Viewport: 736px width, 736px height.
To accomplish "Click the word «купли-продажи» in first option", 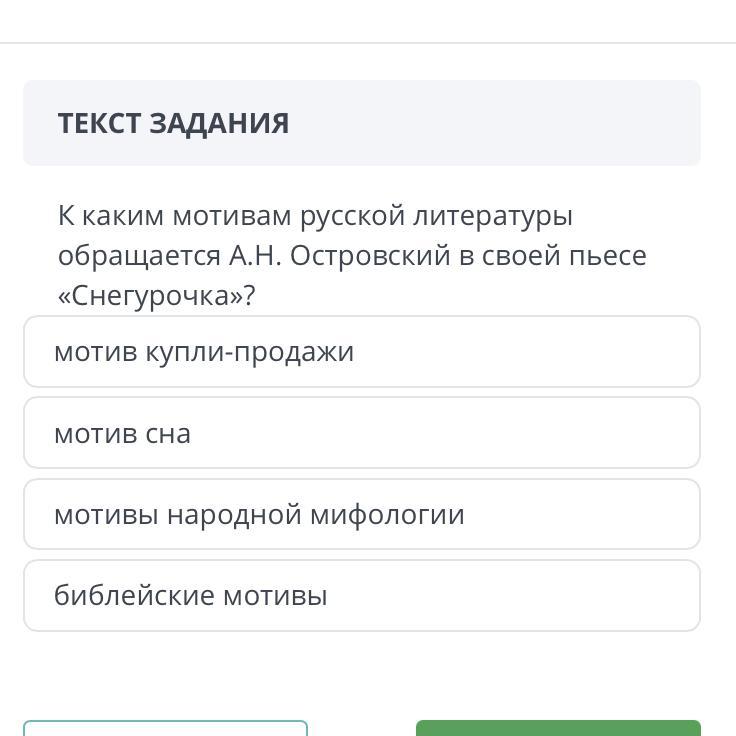I will tap(249, 352).
